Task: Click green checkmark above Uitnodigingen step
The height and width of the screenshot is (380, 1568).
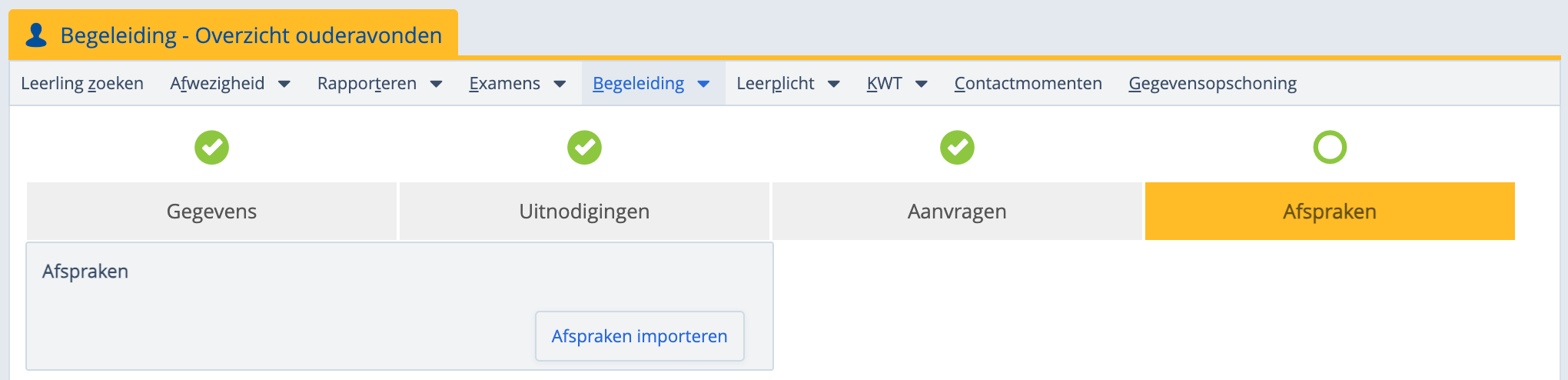Action: point(584,147)
